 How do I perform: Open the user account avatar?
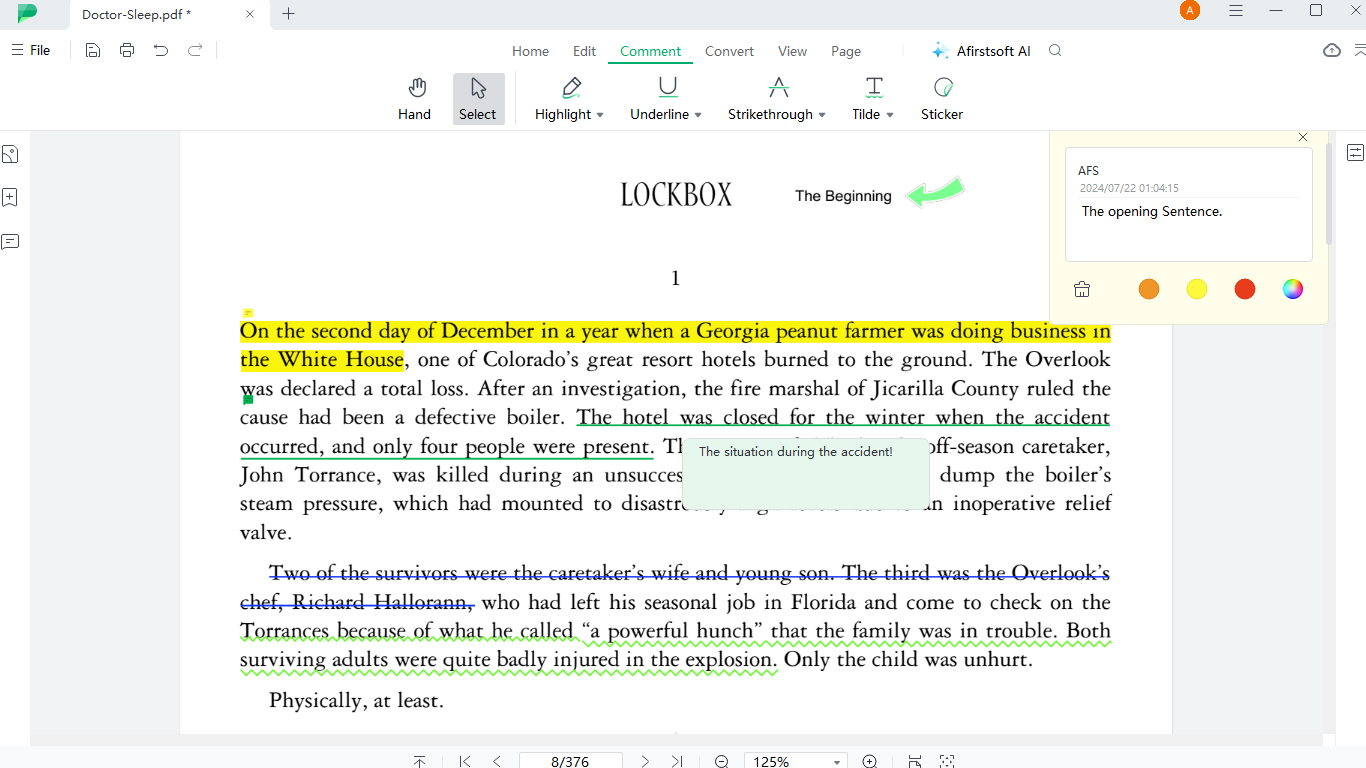coord(1190,11)
